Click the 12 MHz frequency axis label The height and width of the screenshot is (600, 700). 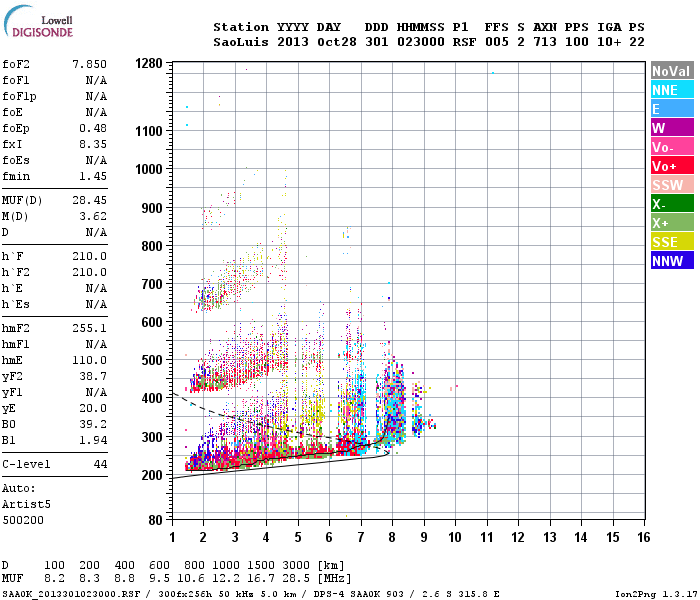[518, 537]
